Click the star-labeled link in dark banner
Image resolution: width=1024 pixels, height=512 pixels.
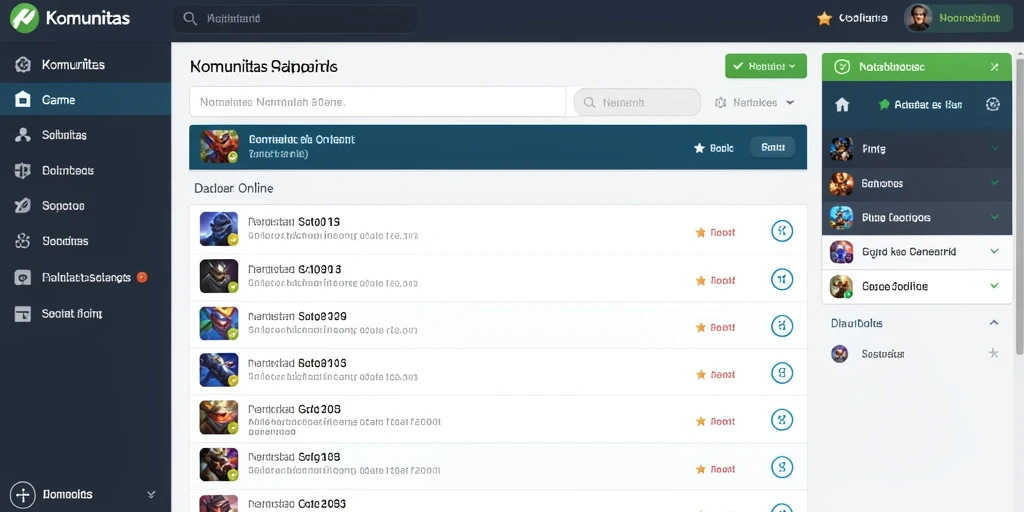(x=713, y=148)
